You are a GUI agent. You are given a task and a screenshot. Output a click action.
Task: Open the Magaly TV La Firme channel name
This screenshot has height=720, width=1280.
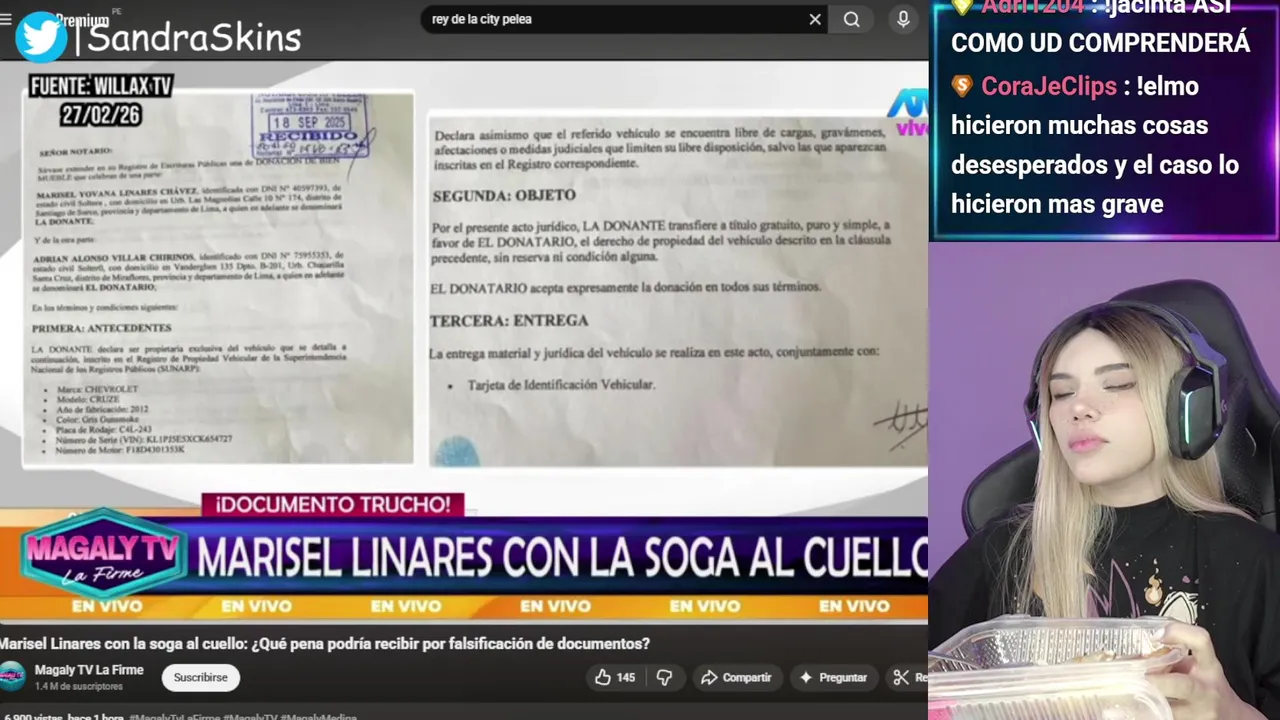tap(89, 670)
